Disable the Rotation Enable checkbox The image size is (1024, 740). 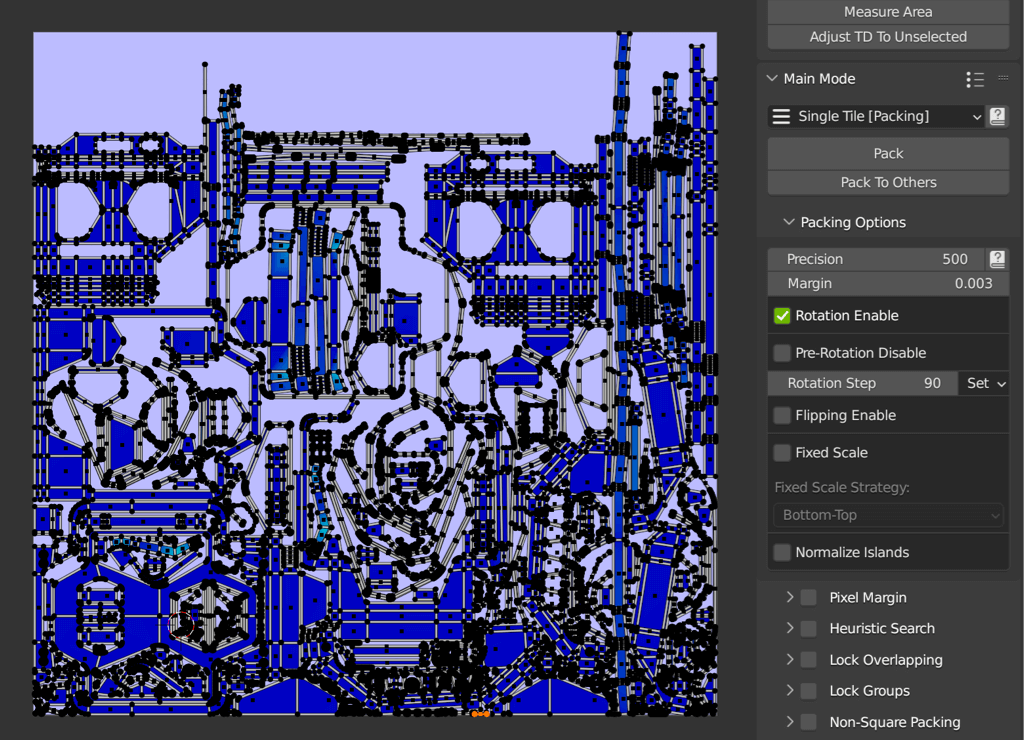point(782,316)
